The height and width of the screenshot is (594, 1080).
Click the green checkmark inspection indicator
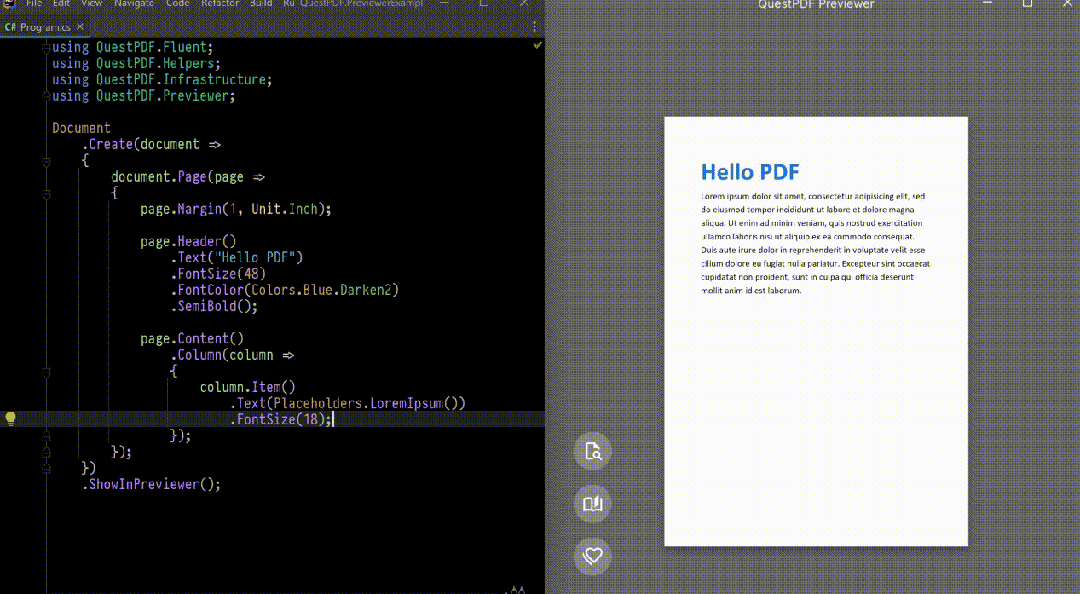coord(538,46)
